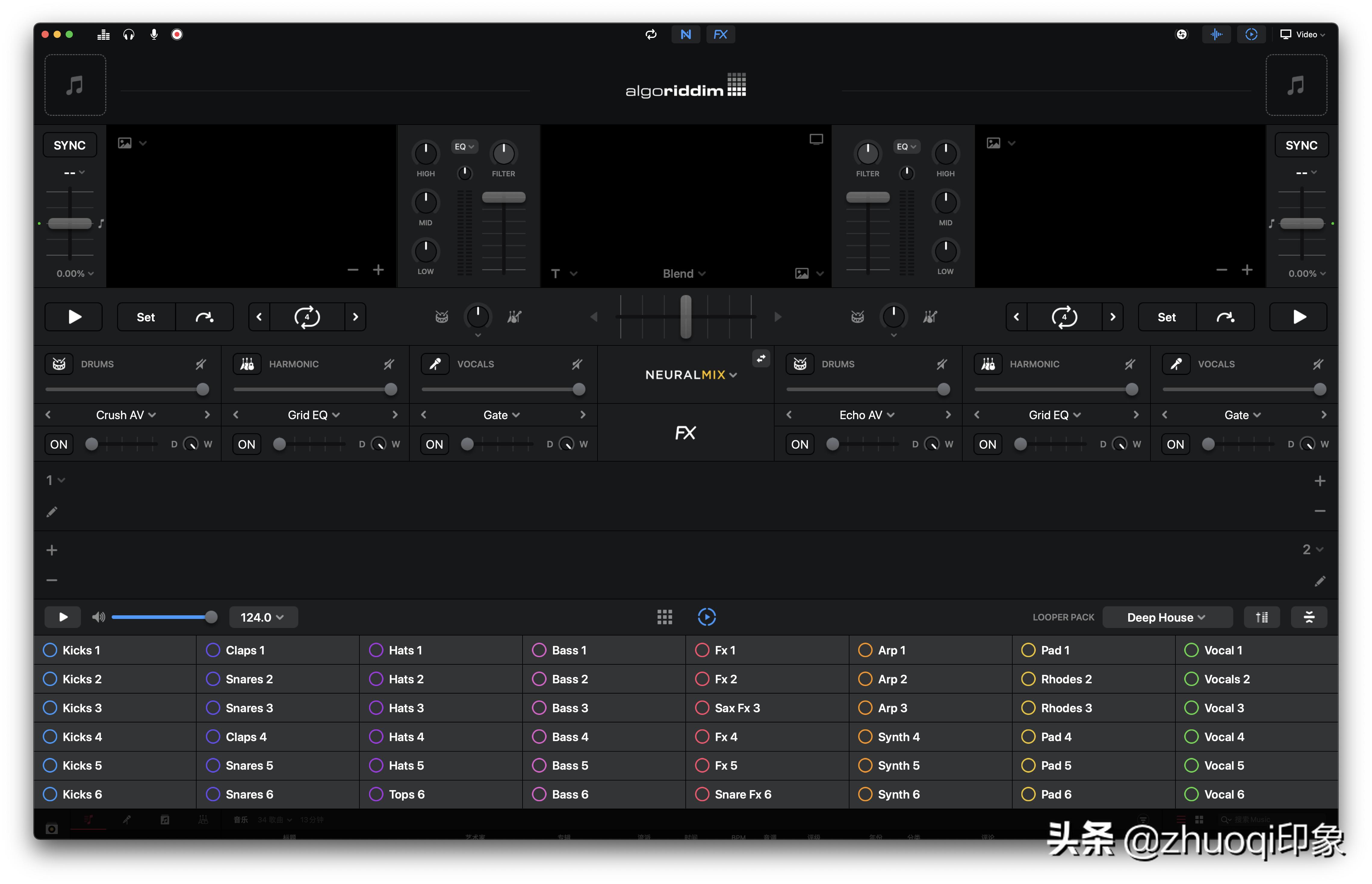Select the Neural Mix N tab

pos(686,34)
